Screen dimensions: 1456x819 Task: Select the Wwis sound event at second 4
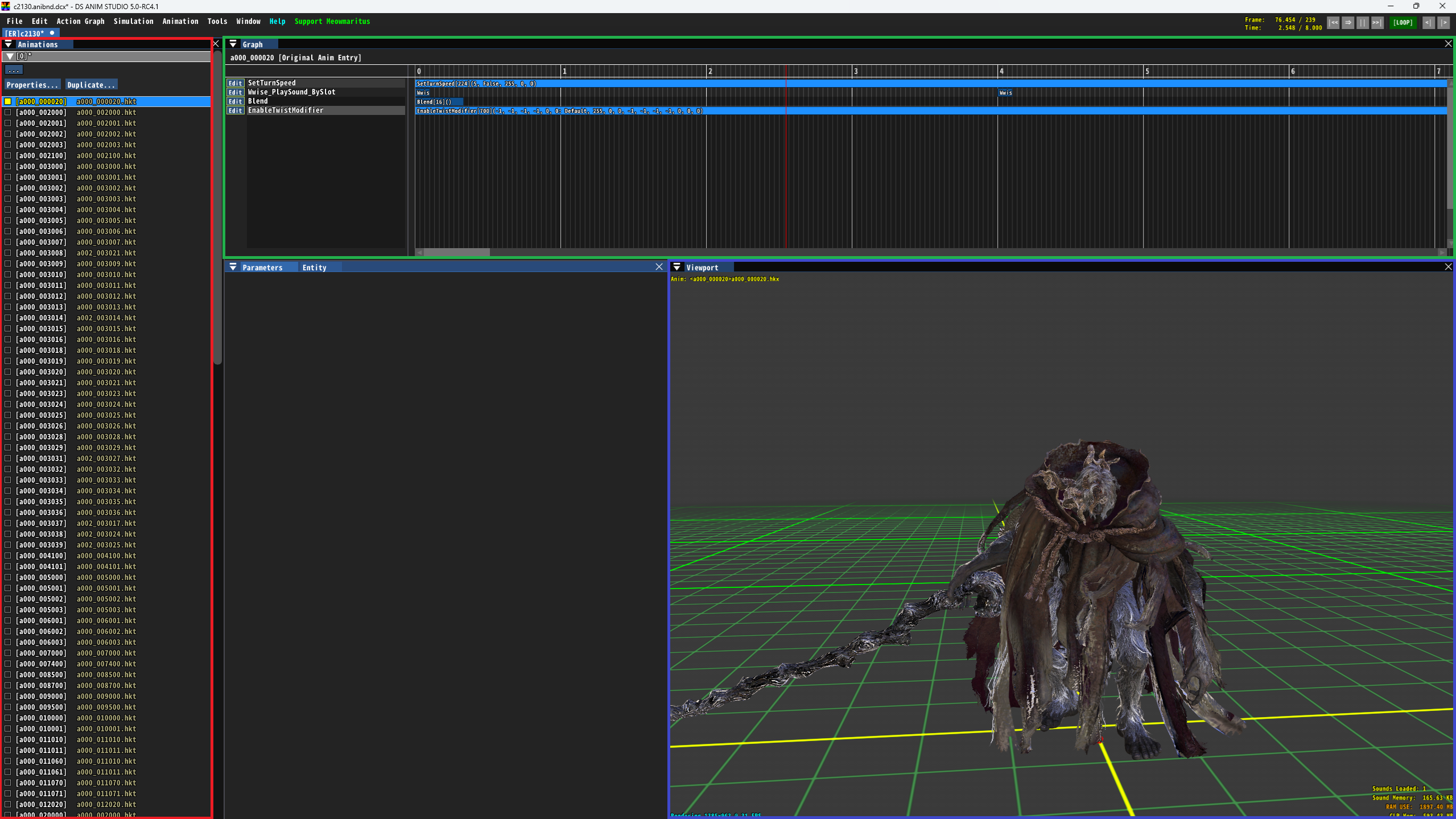[1005, 93]
